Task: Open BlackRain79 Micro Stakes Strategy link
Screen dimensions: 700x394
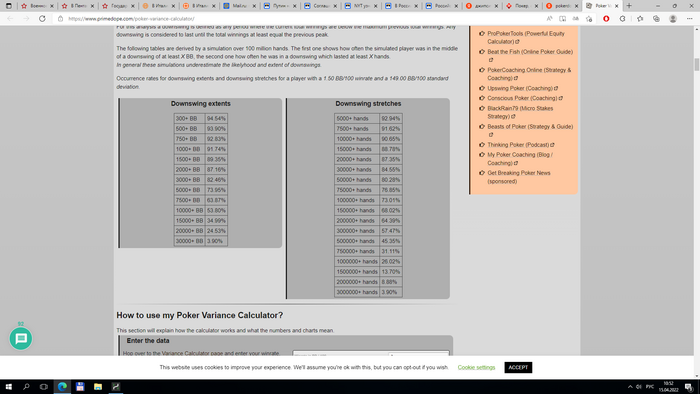Action: [520, 112]
